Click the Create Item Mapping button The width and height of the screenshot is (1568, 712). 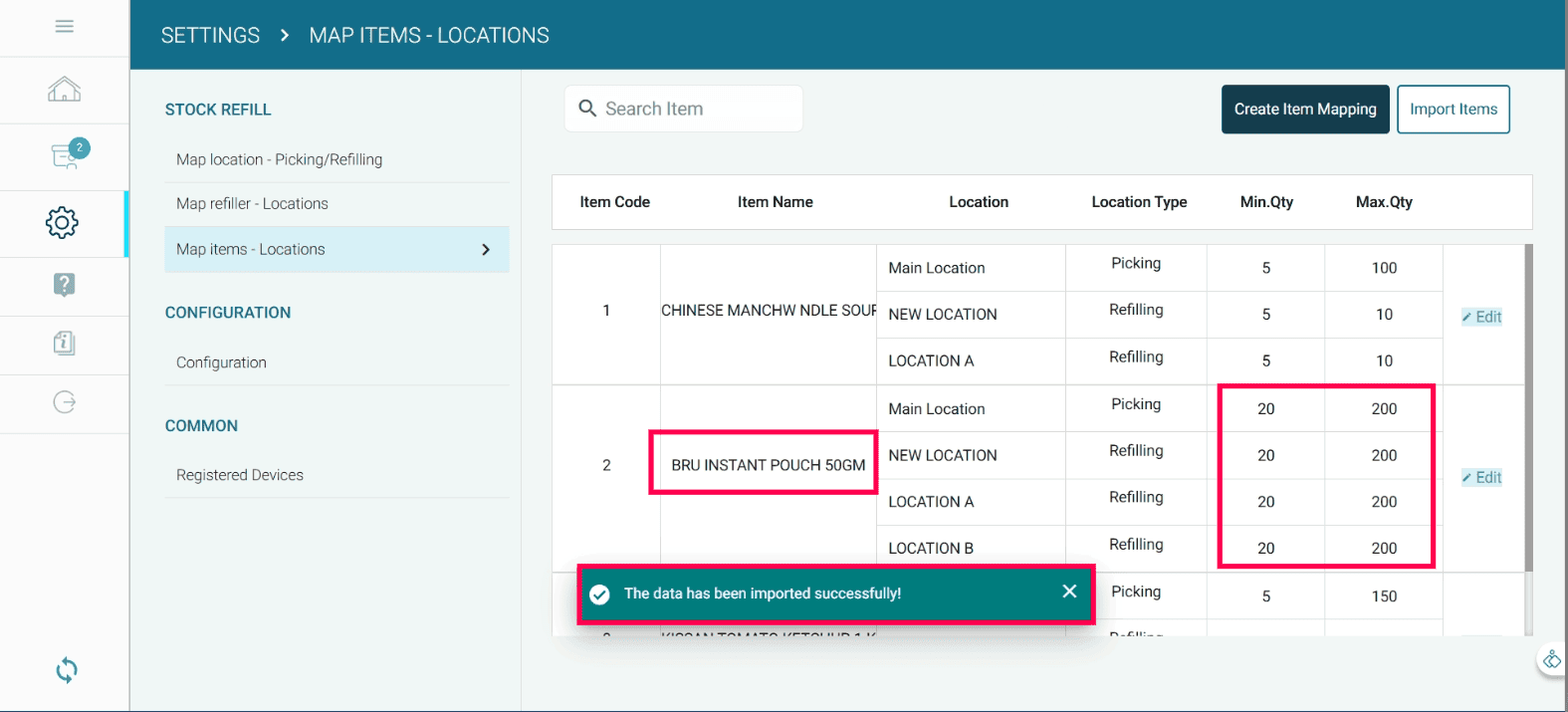(1304, 110)
